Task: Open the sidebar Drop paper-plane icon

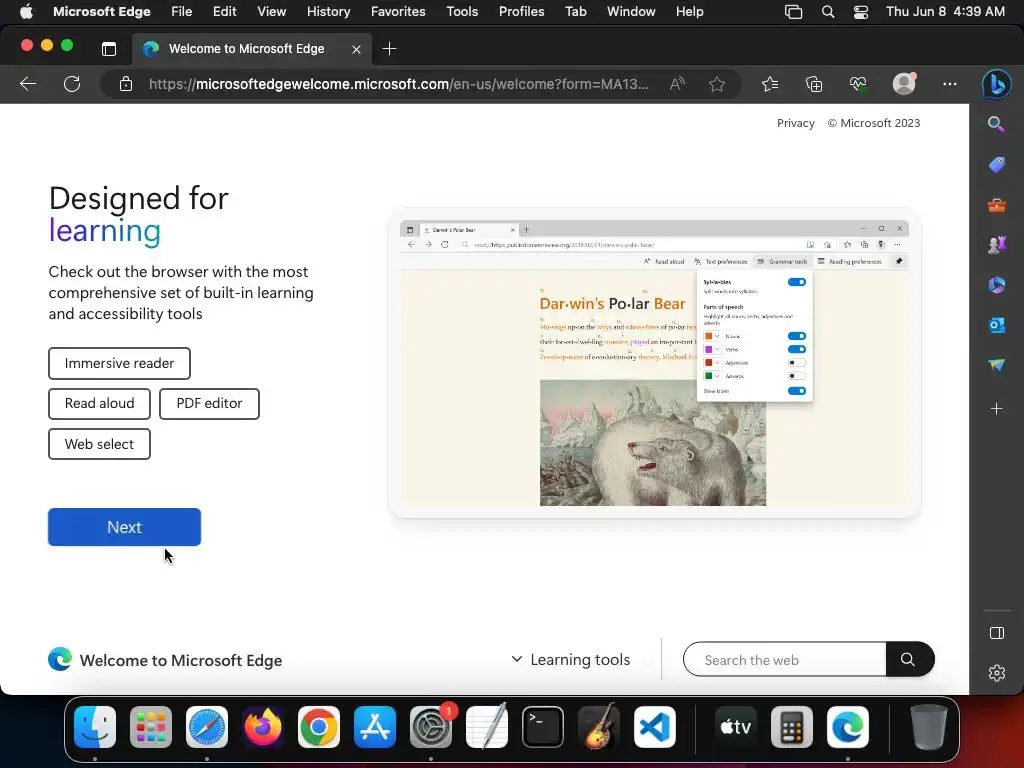Action: (997, 364)
